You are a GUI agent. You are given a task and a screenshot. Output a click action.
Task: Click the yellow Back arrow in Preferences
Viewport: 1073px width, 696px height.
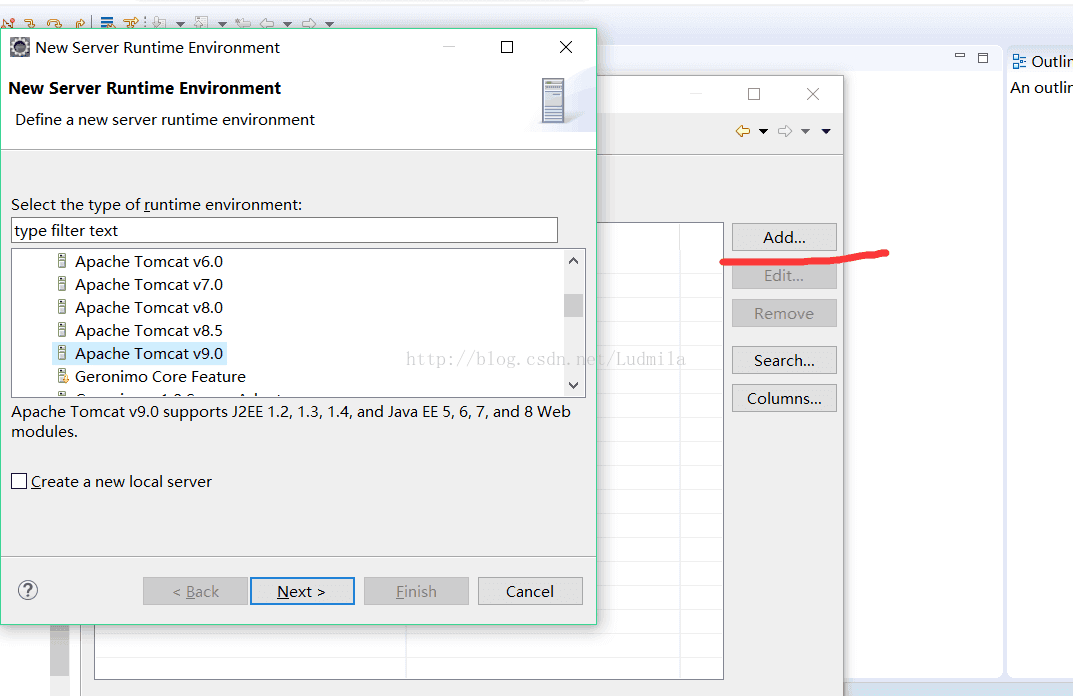click(743, 131)
